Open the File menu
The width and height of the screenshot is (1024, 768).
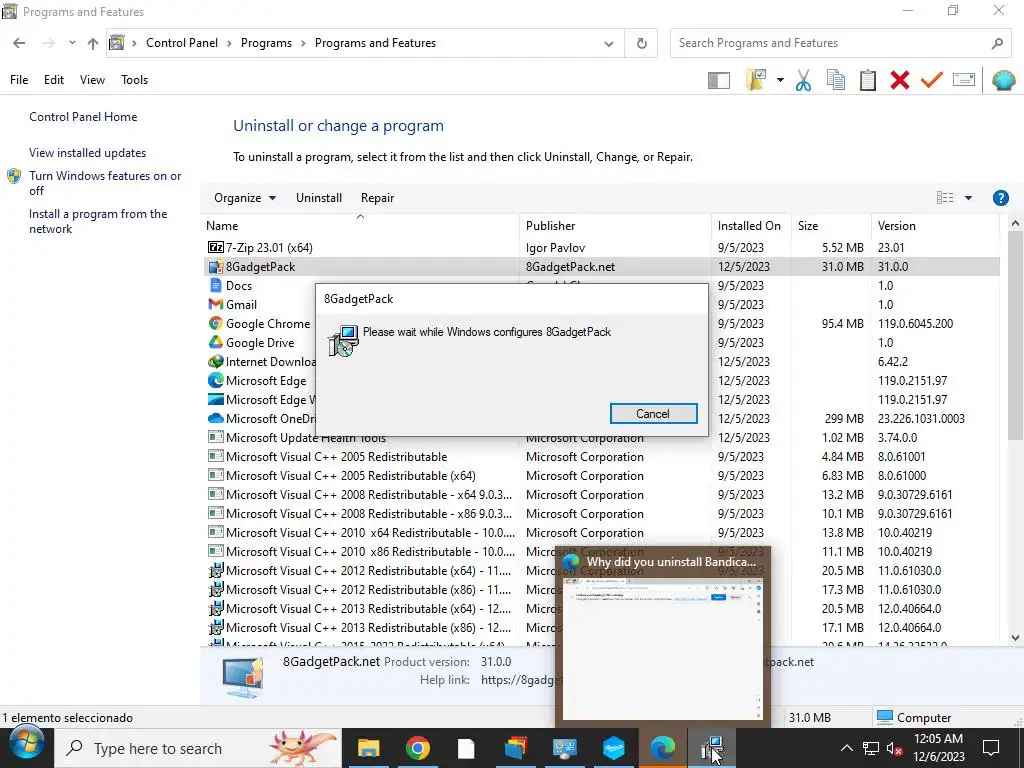[19, 80]
